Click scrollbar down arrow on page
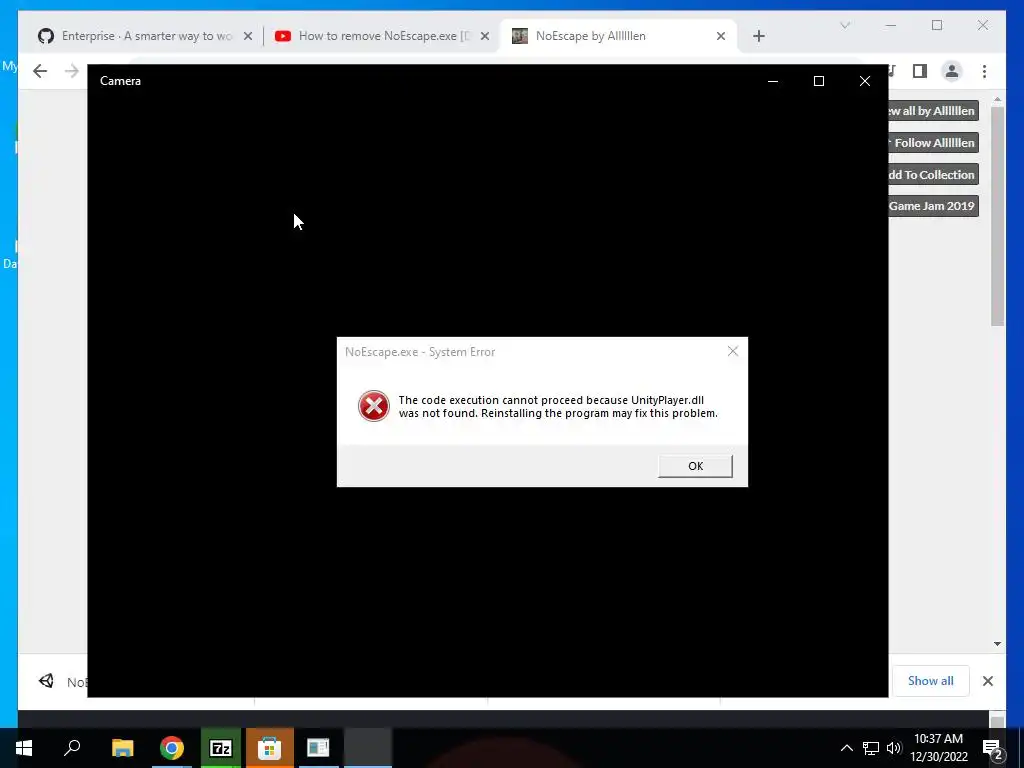The width and height of the screenshot is (1024, 768). tap(997, 644)
